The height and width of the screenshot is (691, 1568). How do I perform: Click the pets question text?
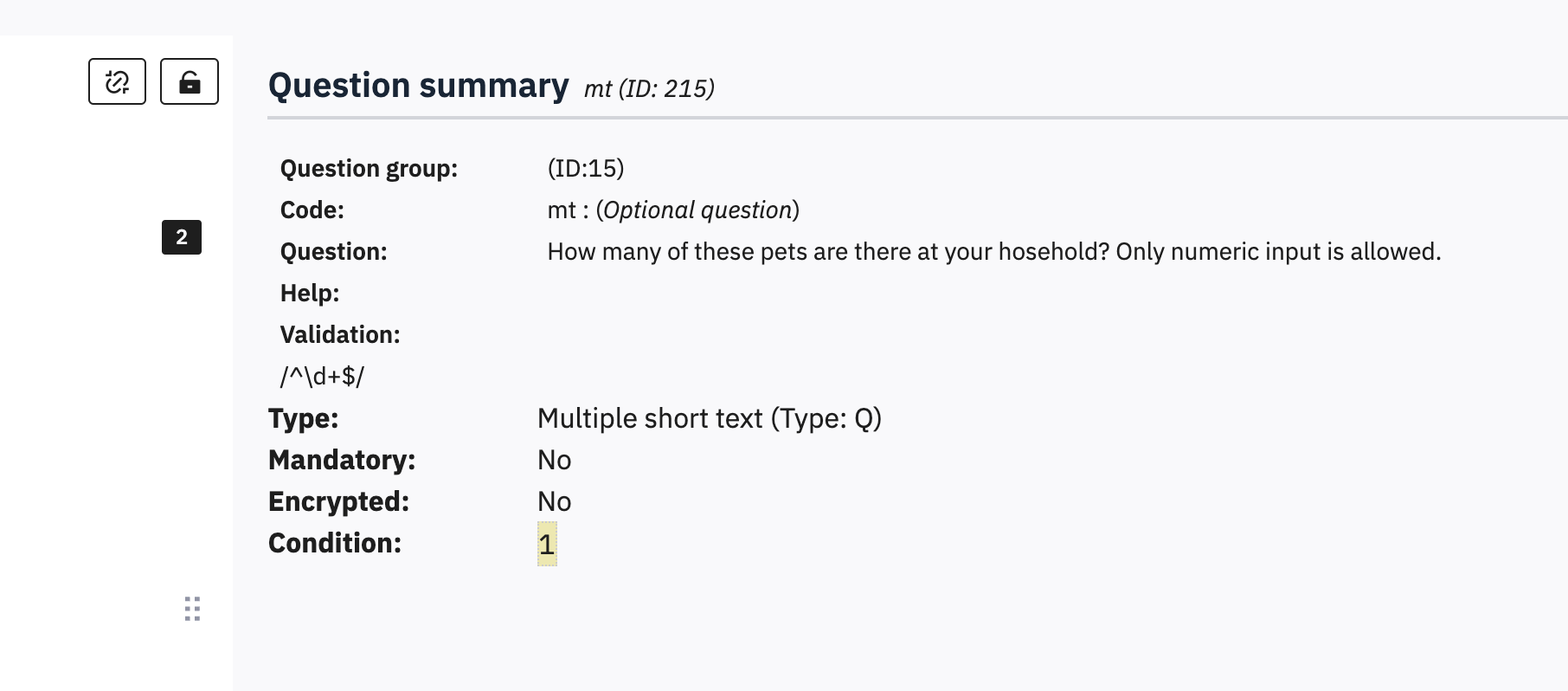click(994, 251)
